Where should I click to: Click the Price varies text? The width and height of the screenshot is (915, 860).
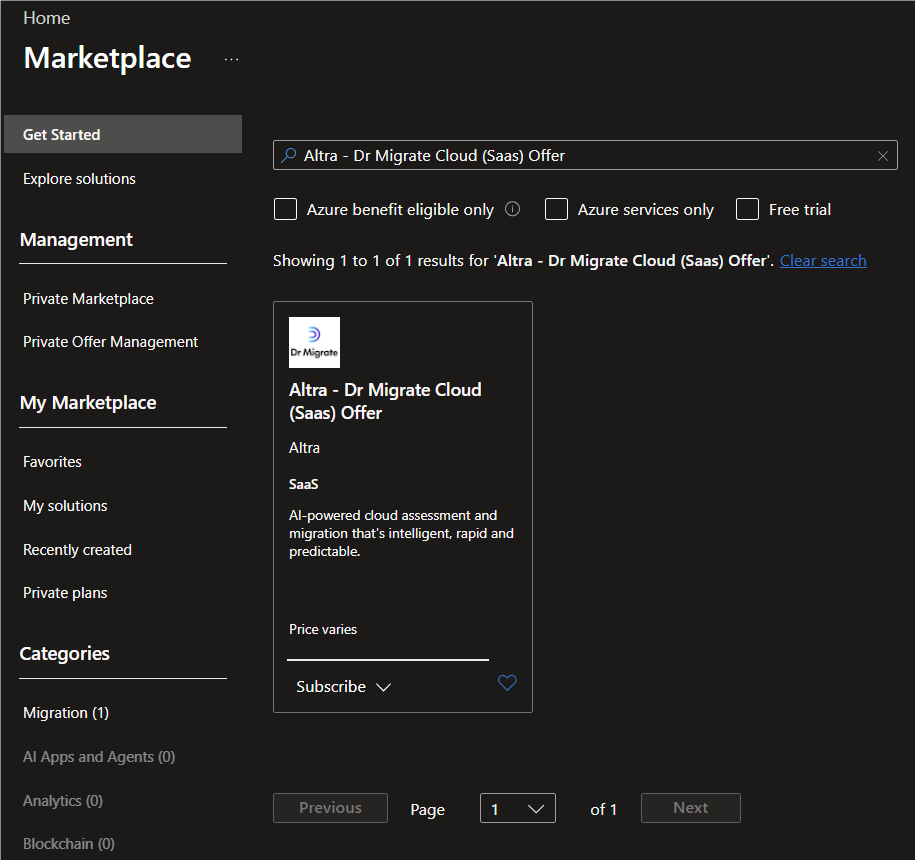click(x=323, y=629)
